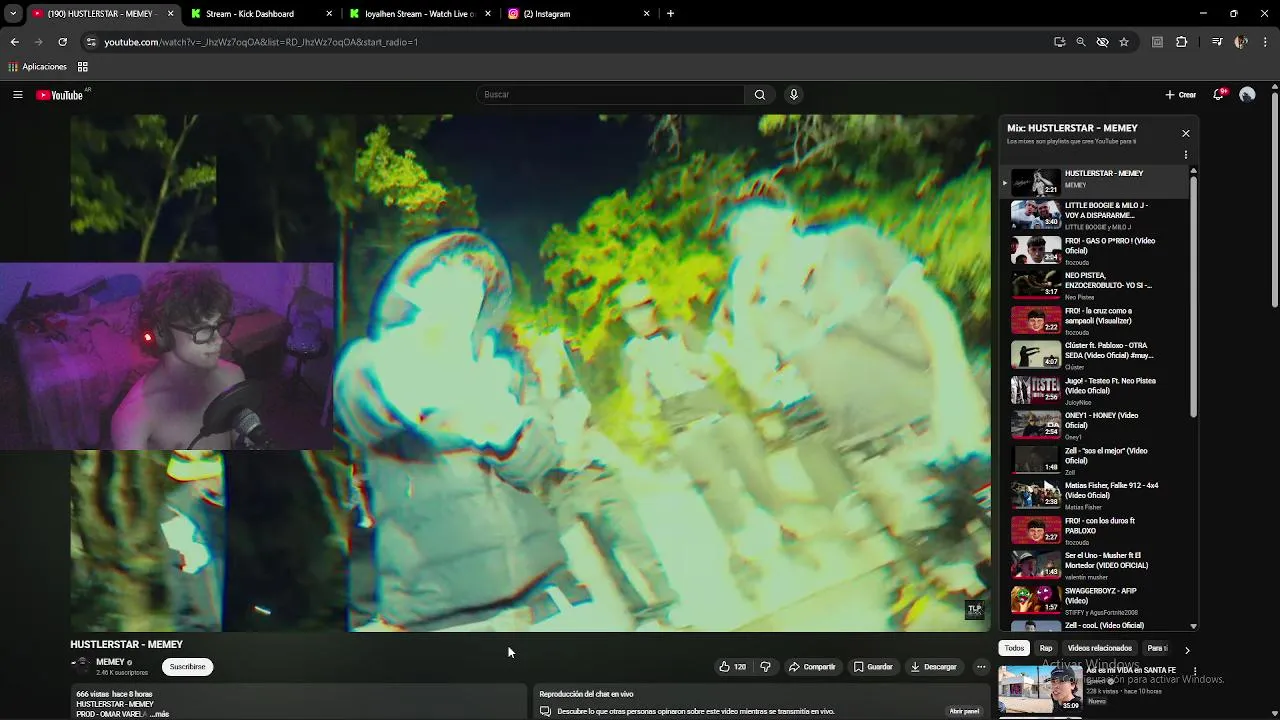This screenshot has height=720, width=1280.
Task: Click the Crear button
Action: pyautogui.click(x=1181, y=95)
